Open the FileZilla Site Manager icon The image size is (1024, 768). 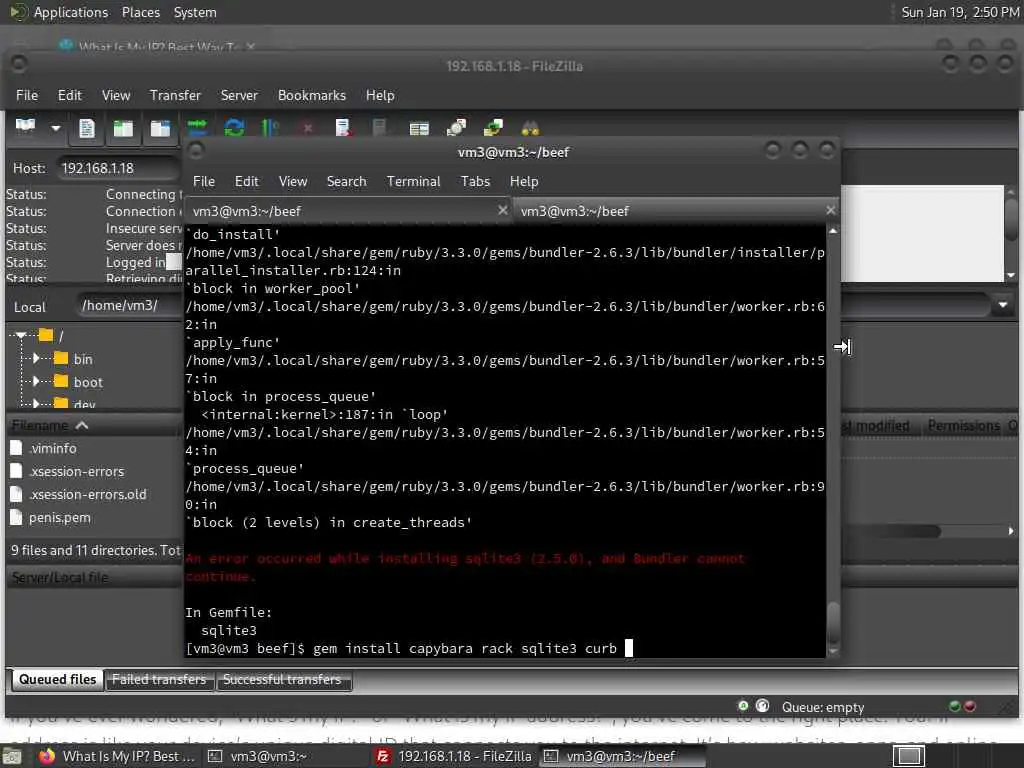pos(25,126)
